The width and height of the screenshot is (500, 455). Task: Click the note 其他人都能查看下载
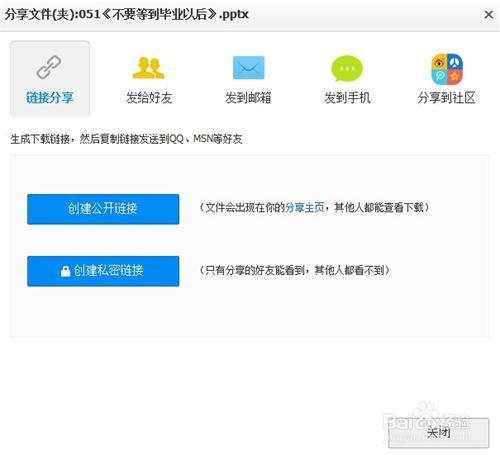tap(379, 208)
